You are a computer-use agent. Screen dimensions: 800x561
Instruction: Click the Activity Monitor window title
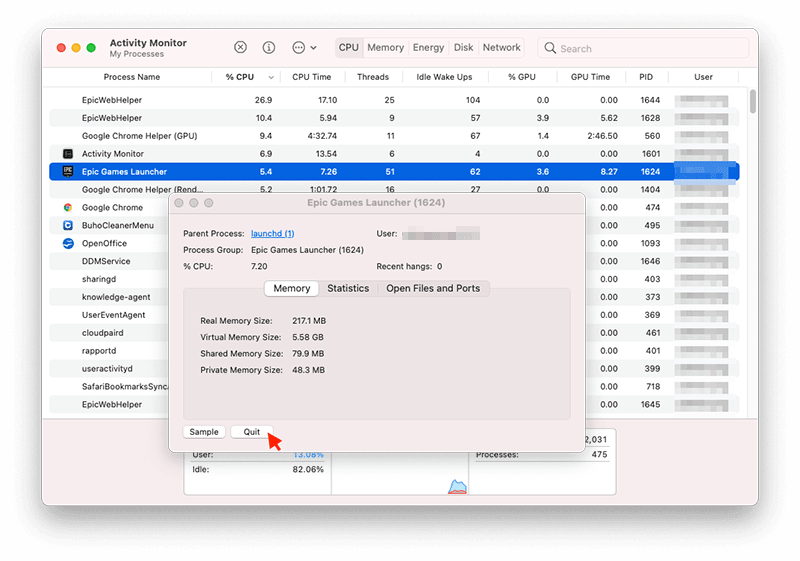click(x=148, y=43)
